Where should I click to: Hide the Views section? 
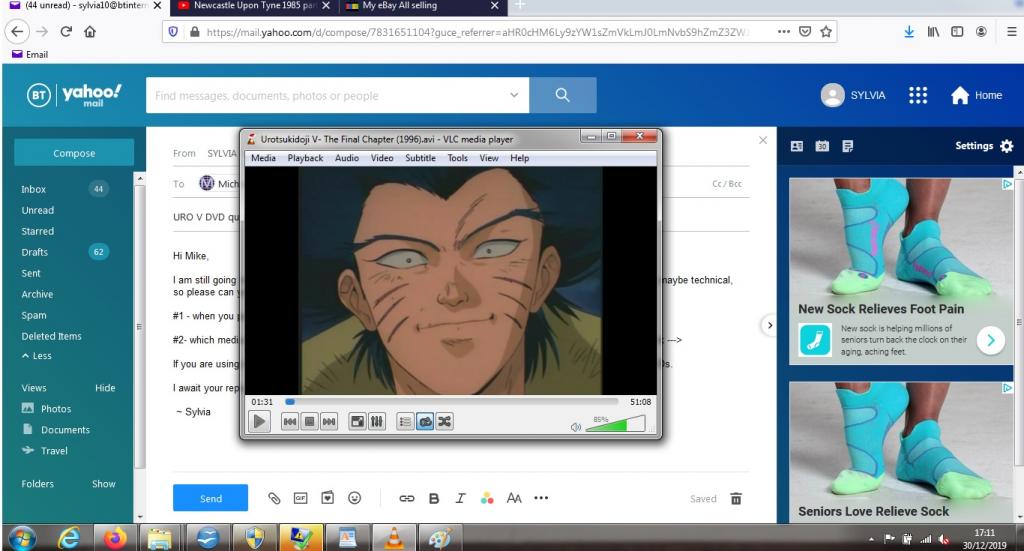[x=105, y=388]
